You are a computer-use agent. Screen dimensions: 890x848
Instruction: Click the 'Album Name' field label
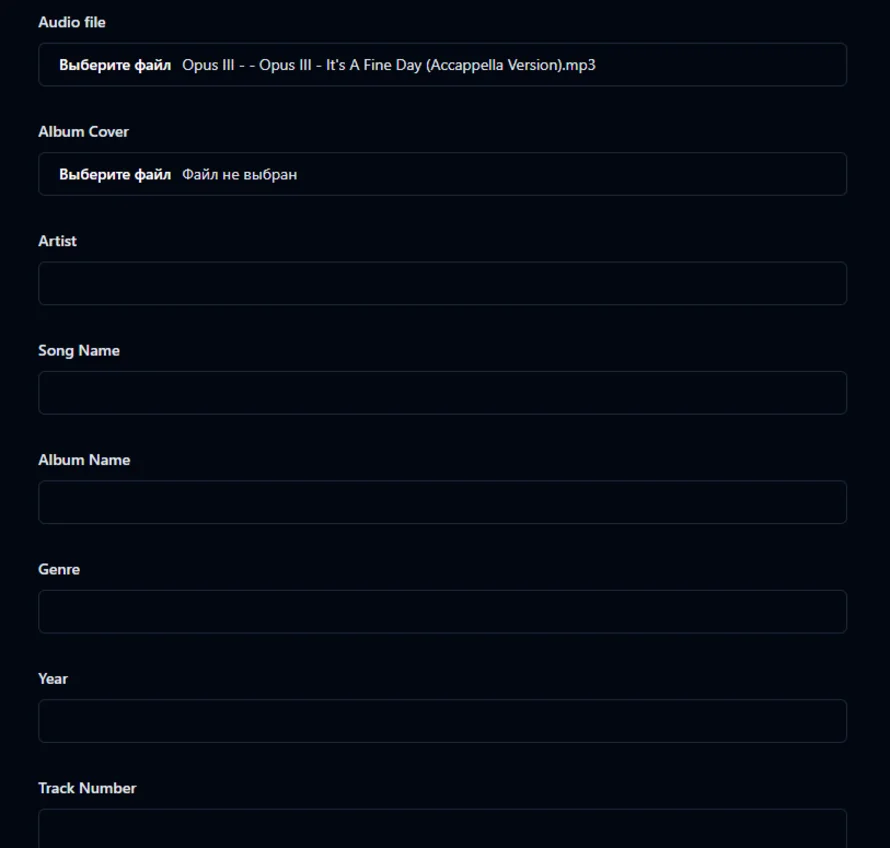[x=84, y=460]
